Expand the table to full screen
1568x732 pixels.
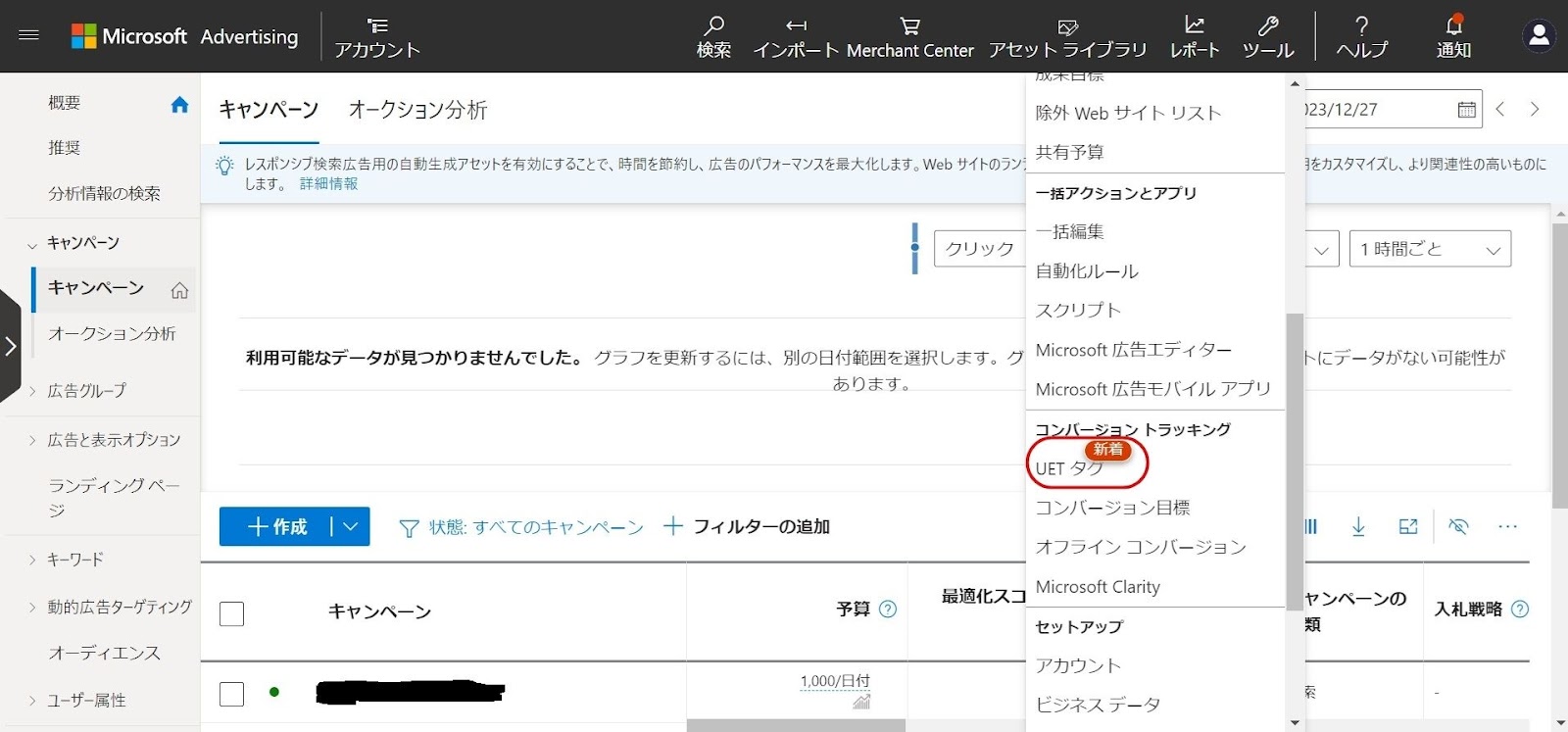tap(1408, 527)
